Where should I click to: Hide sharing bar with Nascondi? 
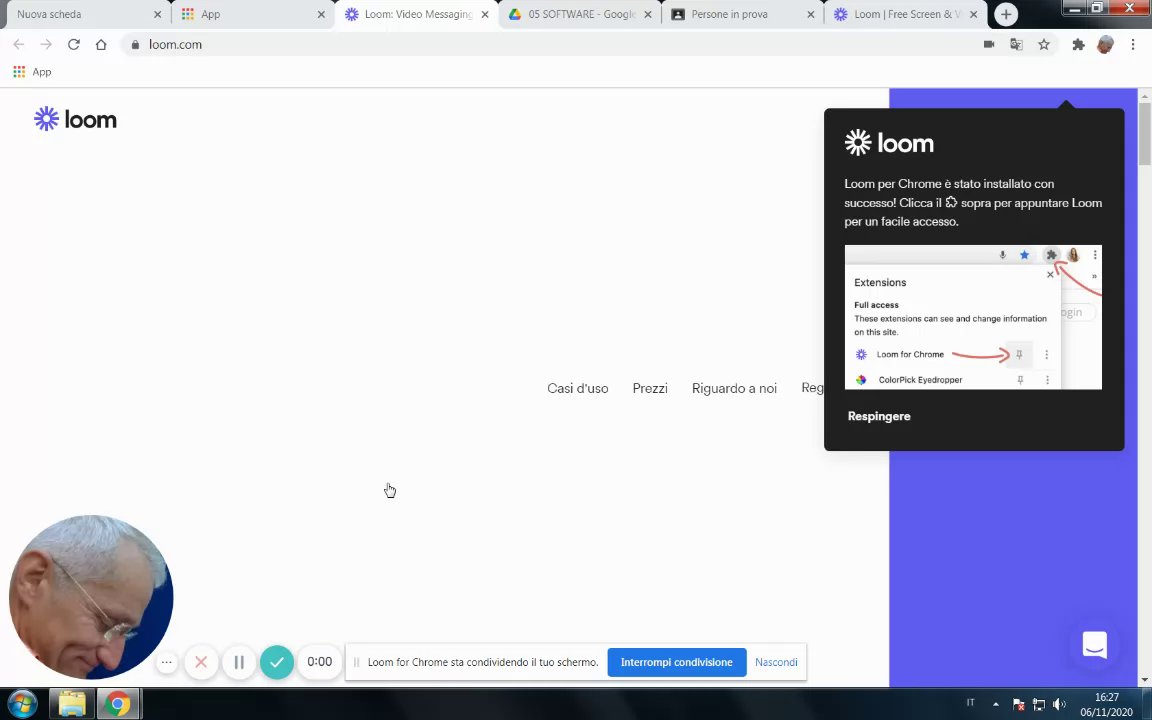click(776, 662)
